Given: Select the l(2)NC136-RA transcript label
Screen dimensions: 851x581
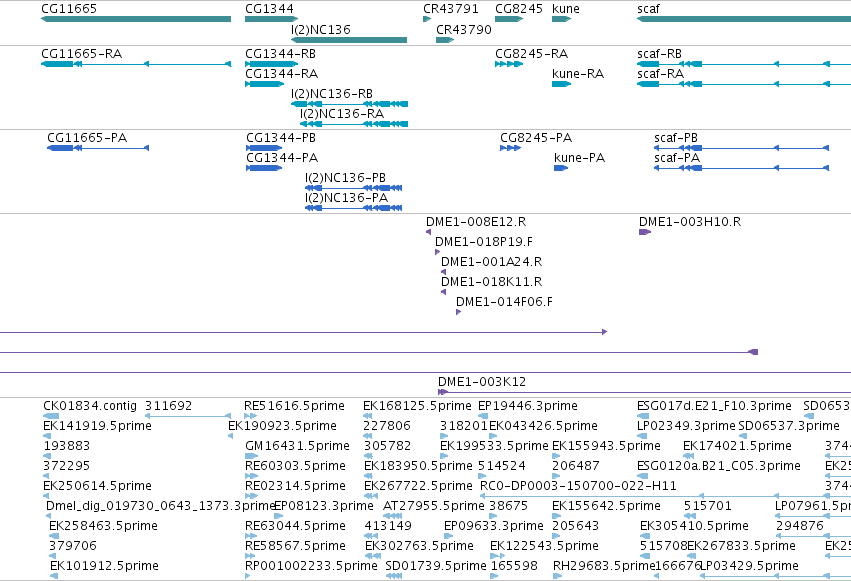Looking at the screenshot, I should click(x=342, y=114).
